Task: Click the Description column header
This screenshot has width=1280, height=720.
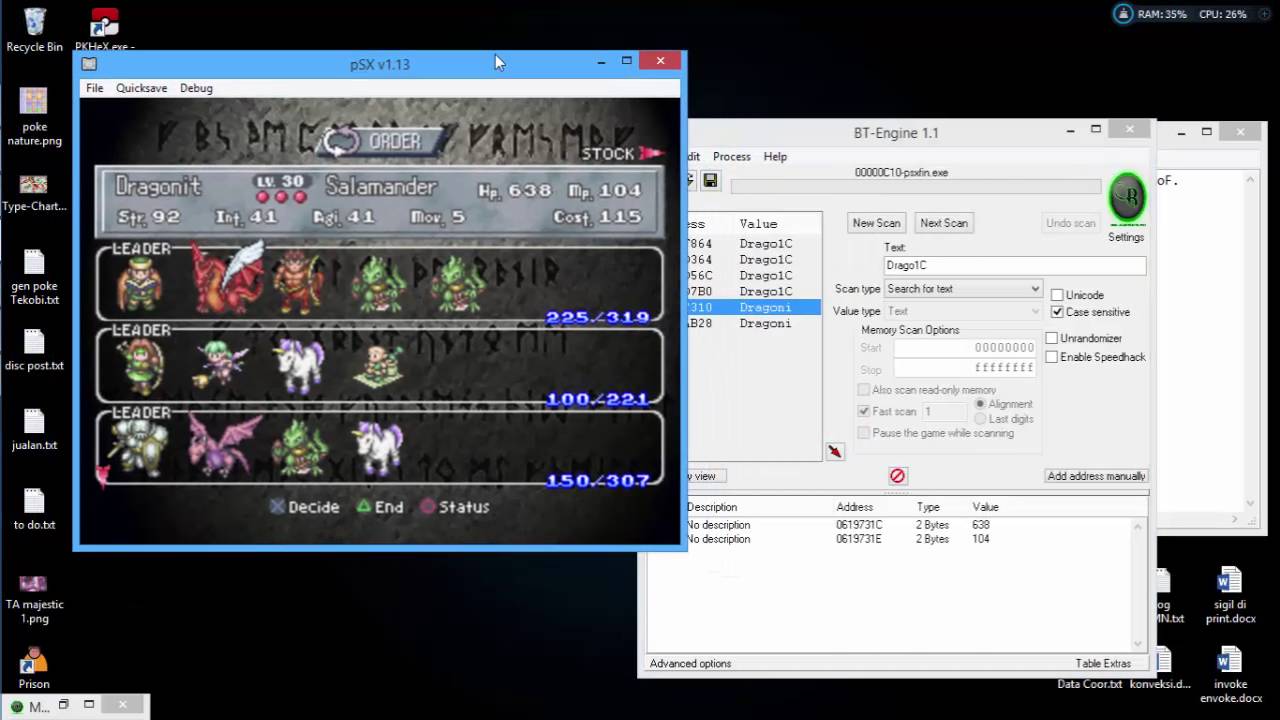Action: point(712,507)
